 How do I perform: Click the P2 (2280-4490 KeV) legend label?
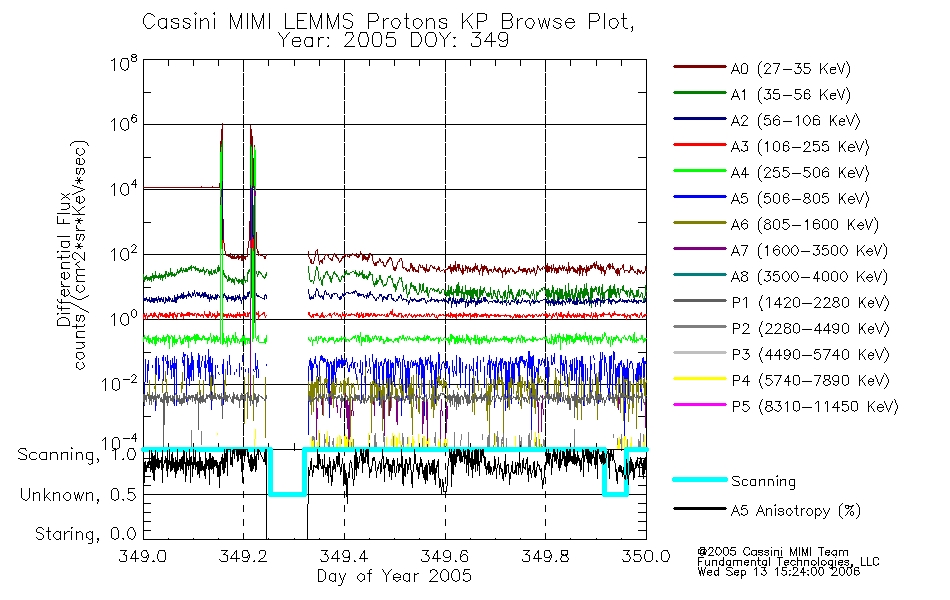pos(811,329)
